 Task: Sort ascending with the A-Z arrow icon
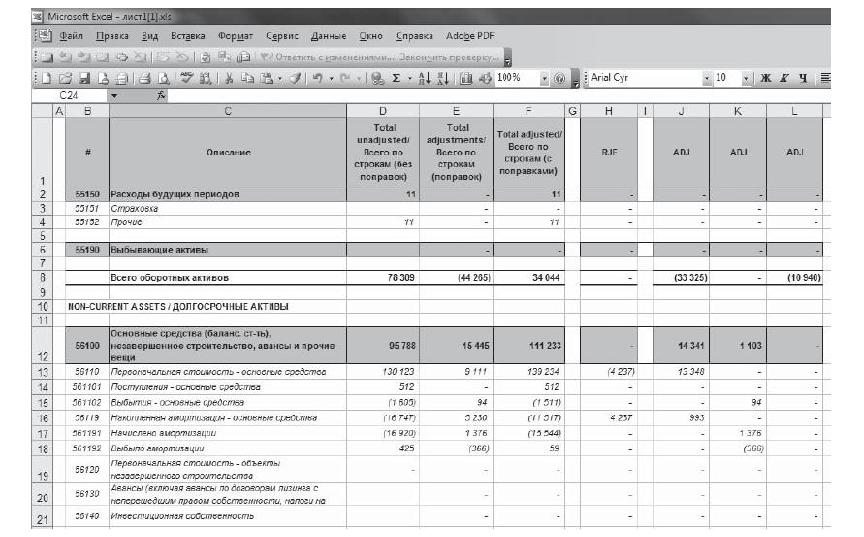[x=424, y=79]
